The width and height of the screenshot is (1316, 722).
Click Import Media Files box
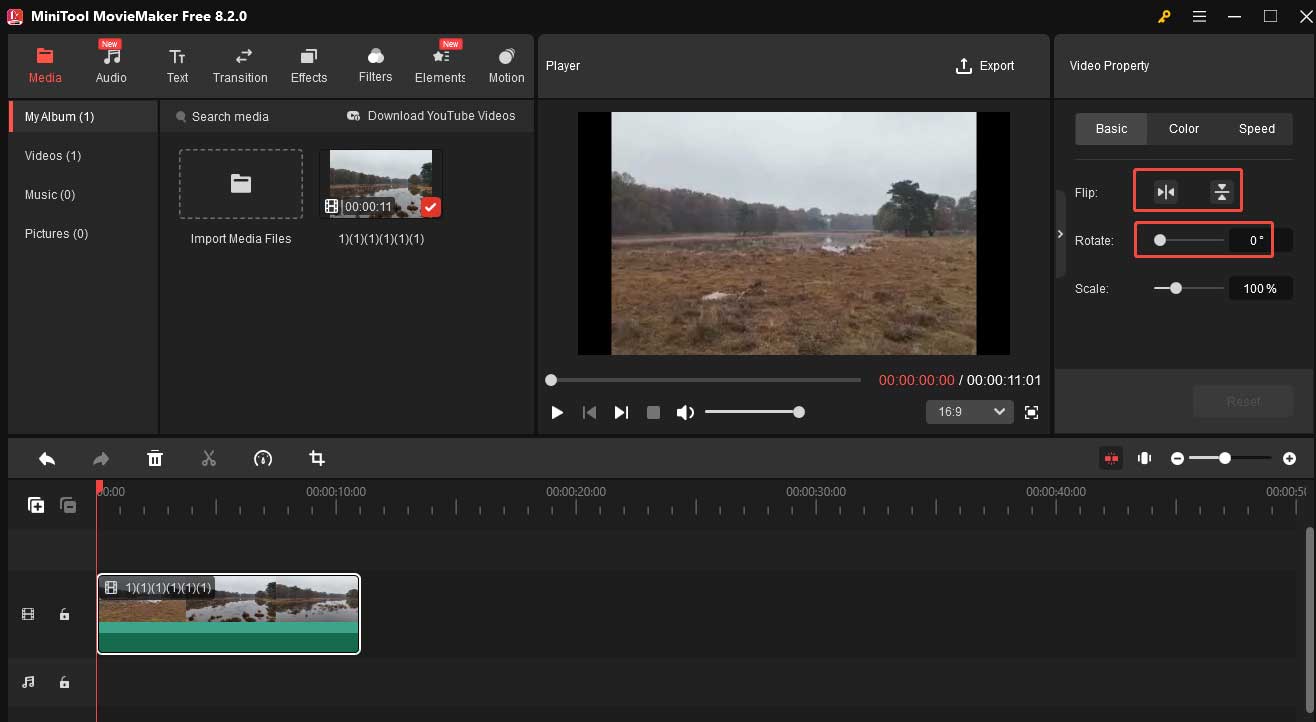241,184
